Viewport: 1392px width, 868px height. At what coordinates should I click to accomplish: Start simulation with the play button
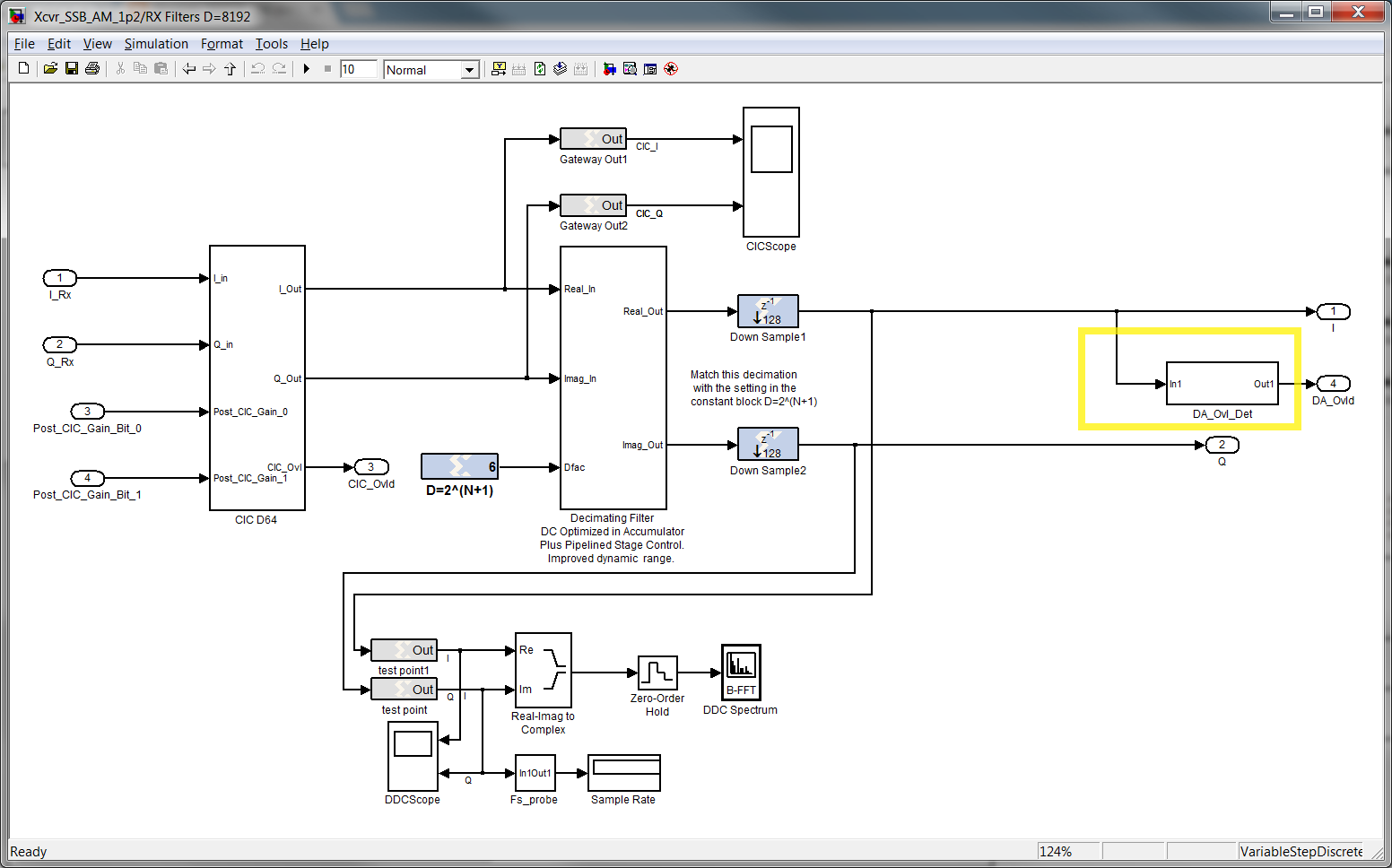point(307,69)
